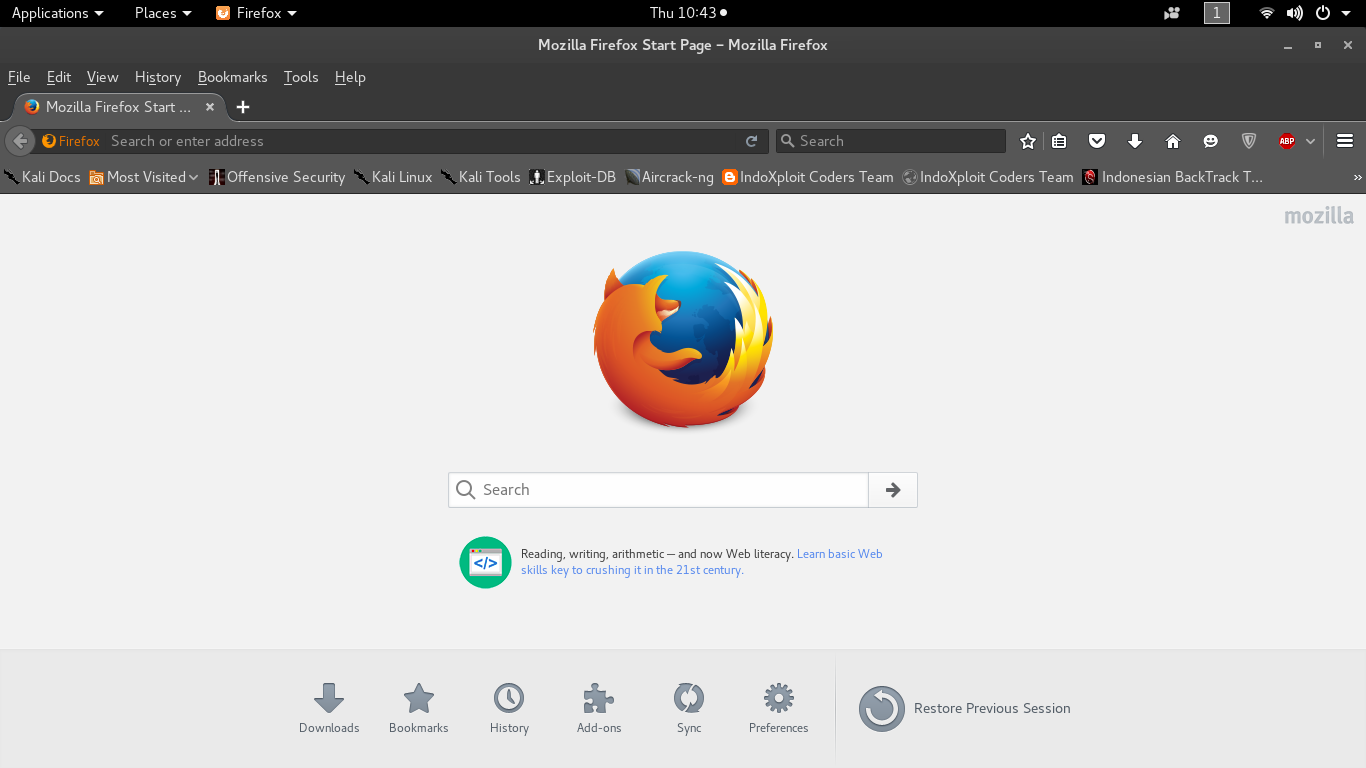Open the Tools menu

tap(301, 77)
